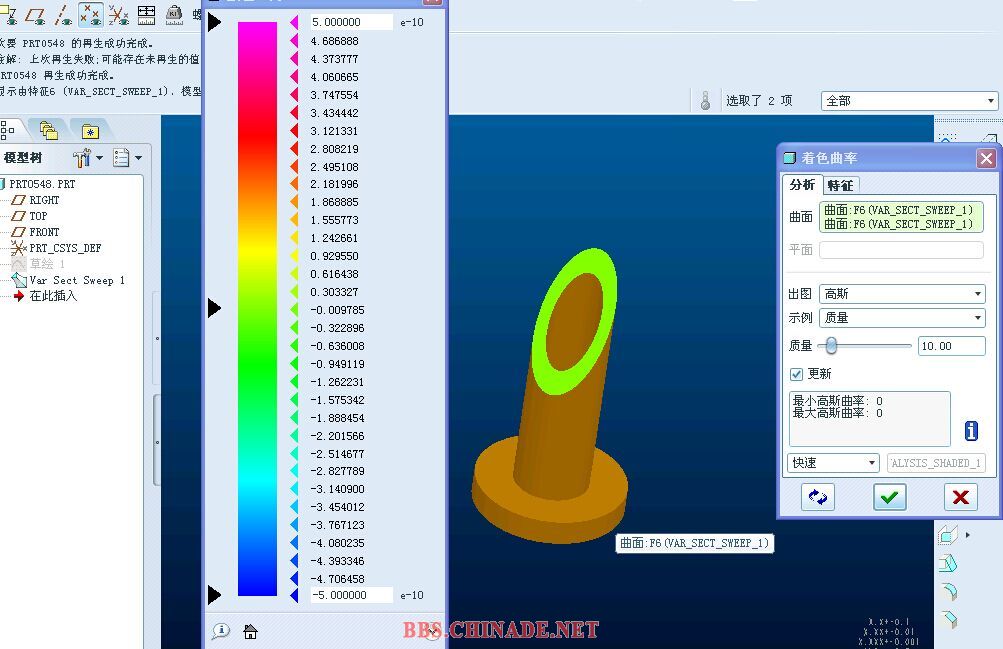
Task: Select the 分析 tab
Action: point(802,185)
